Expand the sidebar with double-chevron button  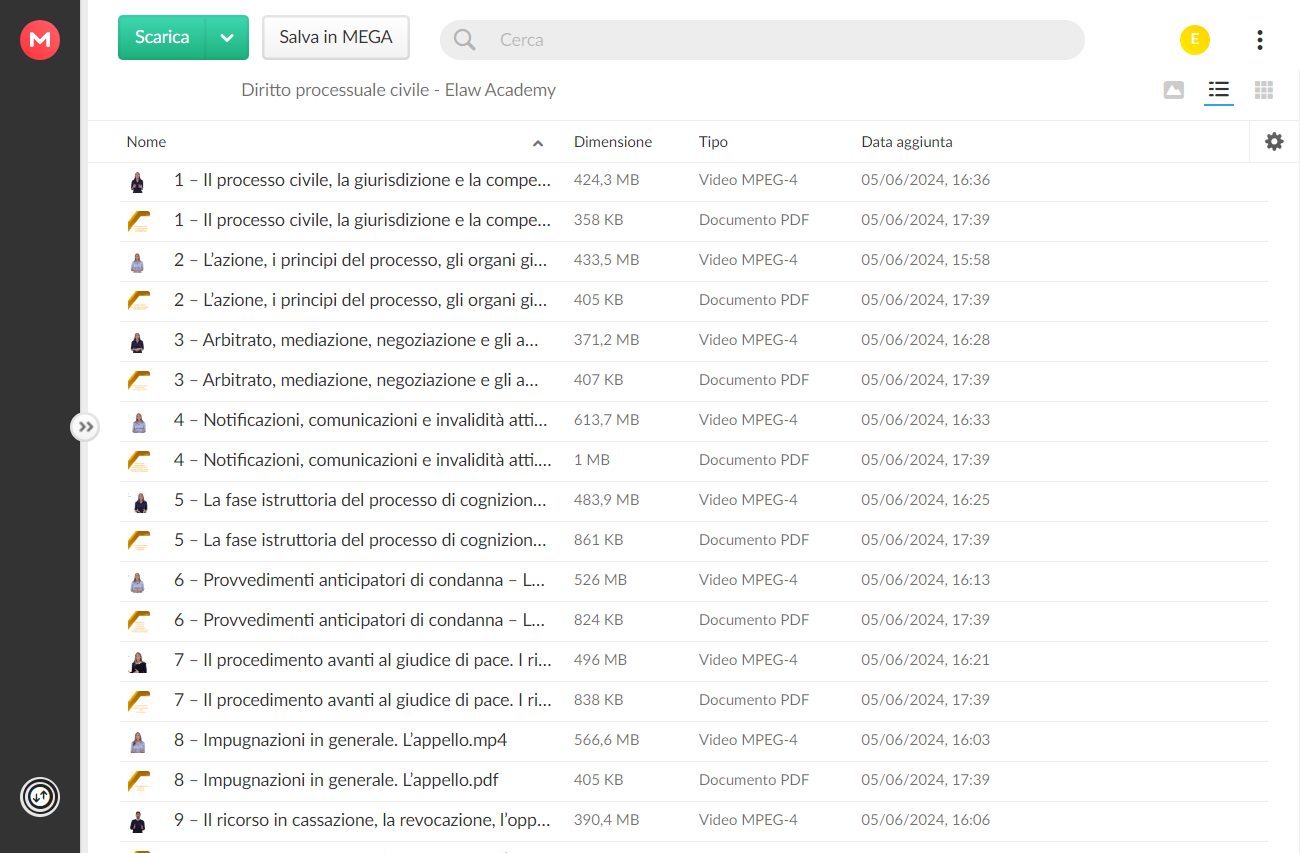(86, 427)
